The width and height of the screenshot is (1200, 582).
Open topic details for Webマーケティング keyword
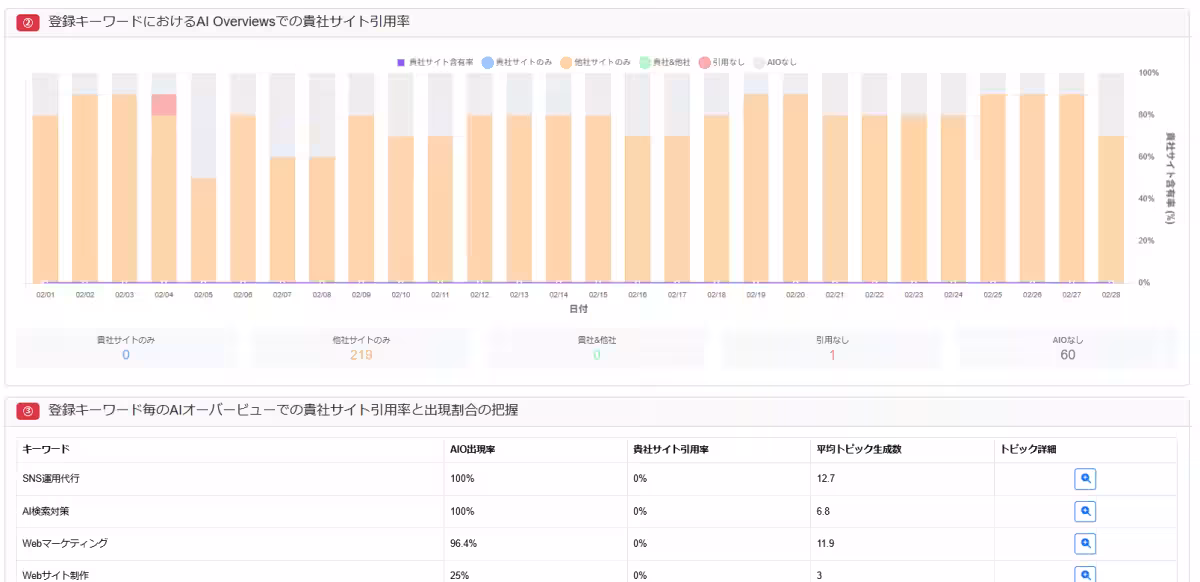click(x=1084, y=544)
